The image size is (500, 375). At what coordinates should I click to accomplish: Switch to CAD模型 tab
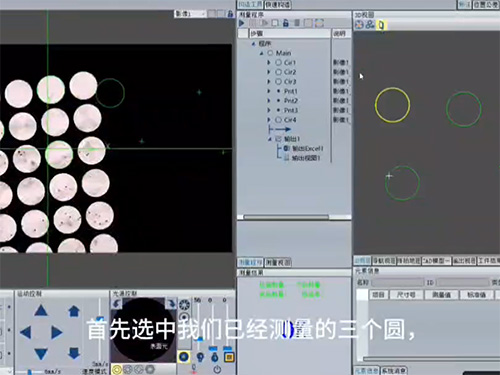point(436,261)
